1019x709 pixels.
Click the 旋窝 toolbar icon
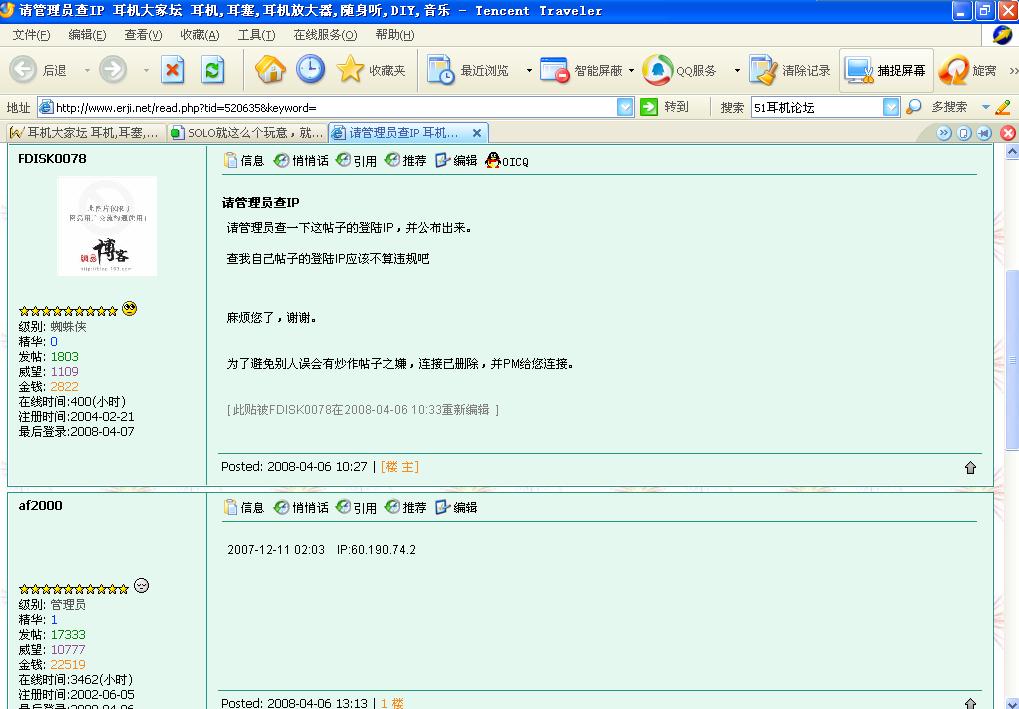click(968, 70)
